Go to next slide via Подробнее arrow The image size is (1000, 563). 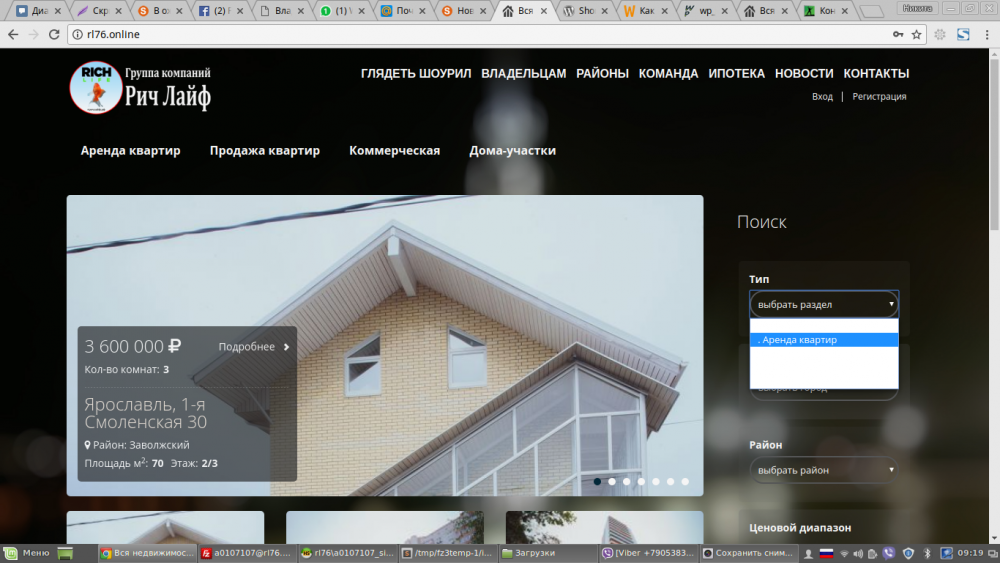(286, 347)
